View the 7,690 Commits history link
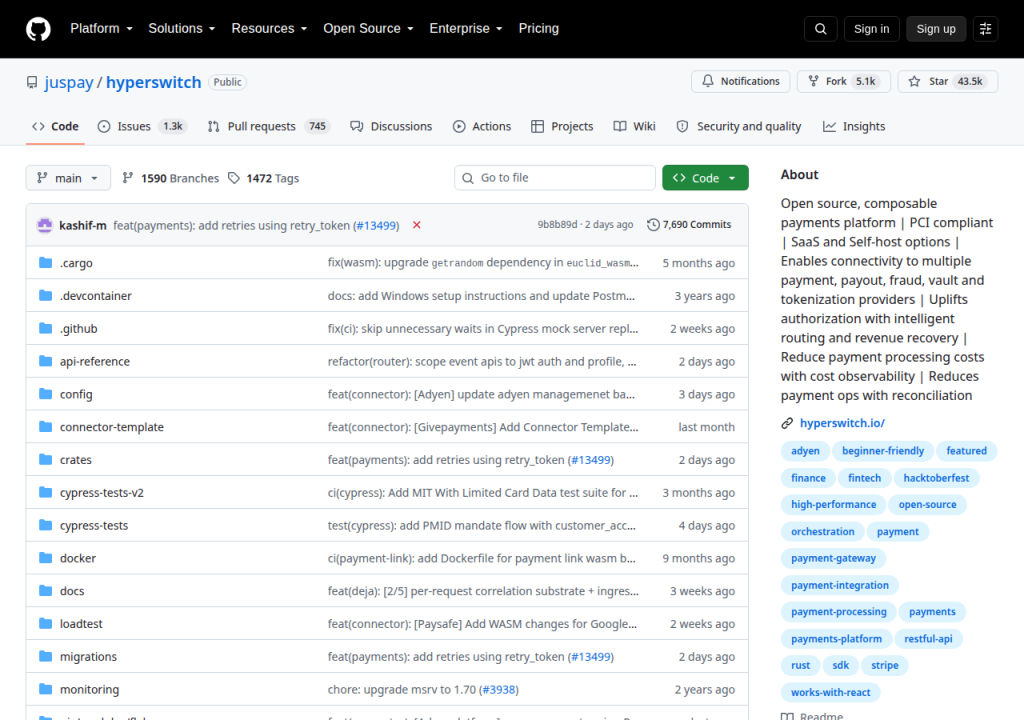 [689, 225]
